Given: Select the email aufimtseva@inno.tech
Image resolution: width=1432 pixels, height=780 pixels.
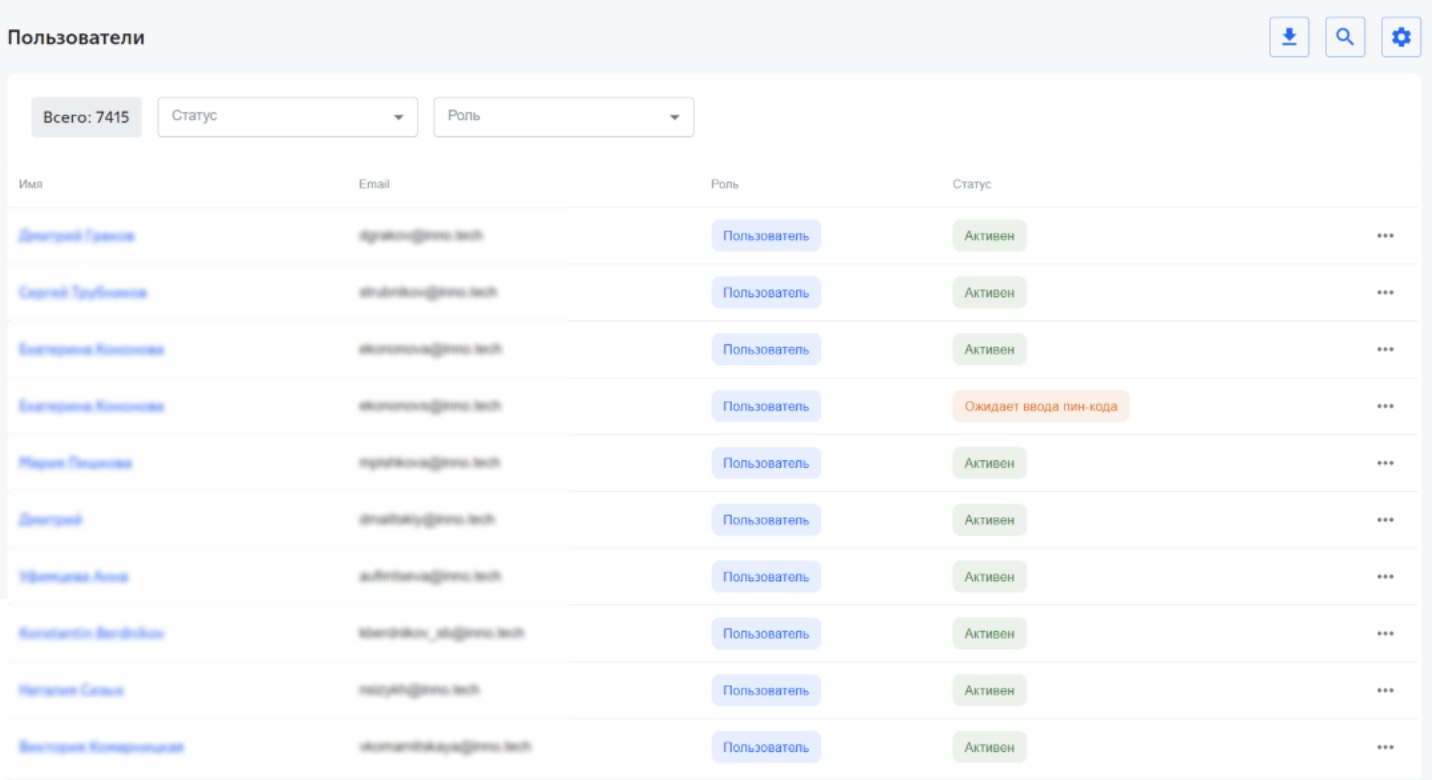Looking at the screenshot, I should coord(429,576).
